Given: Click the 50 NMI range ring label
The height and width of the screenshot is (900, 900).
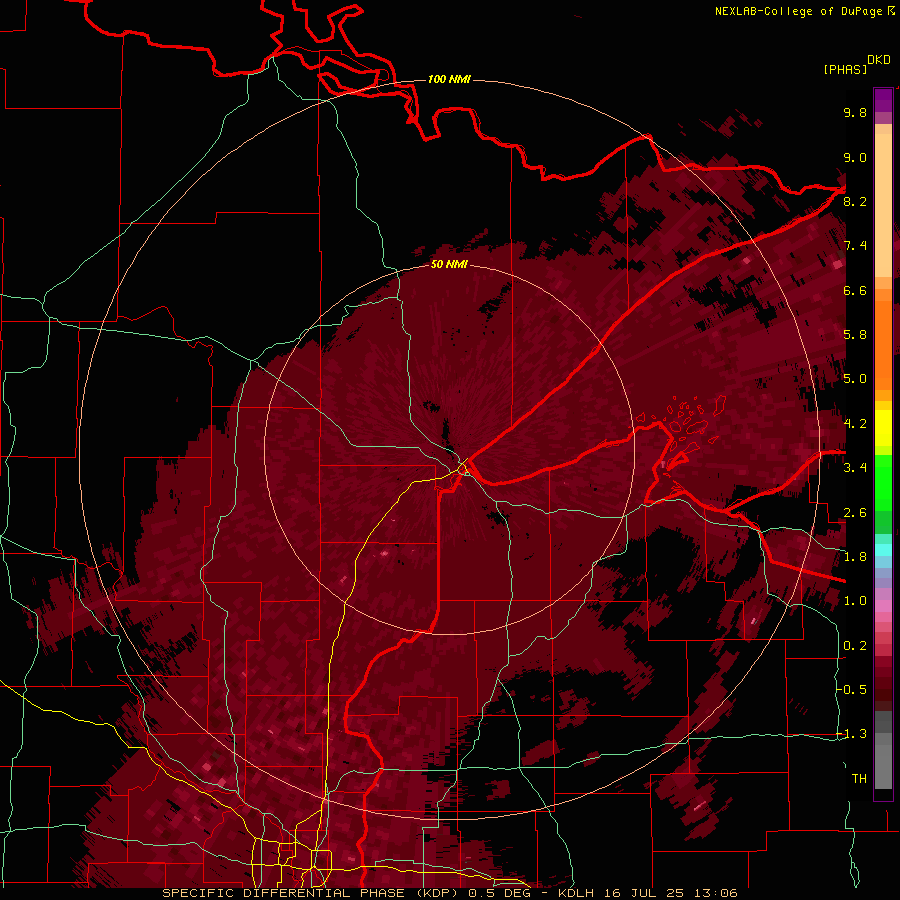Looking at the screenshot, I should pos(449,264).
